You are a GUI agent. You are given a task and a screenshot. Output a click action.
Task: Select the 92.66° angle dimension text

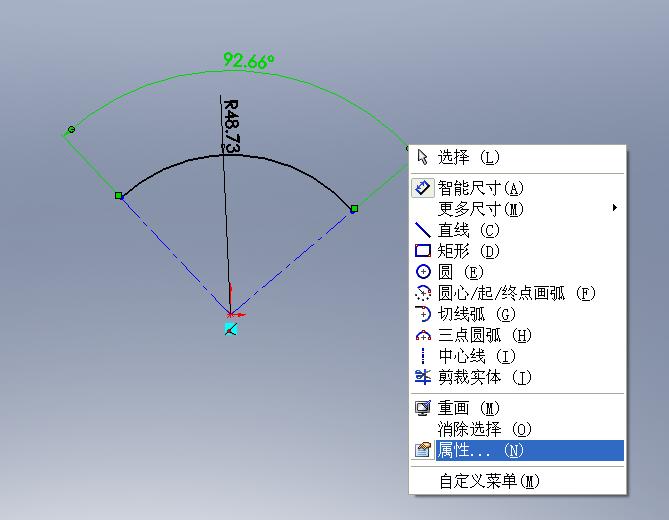click(x=249, y=61)
